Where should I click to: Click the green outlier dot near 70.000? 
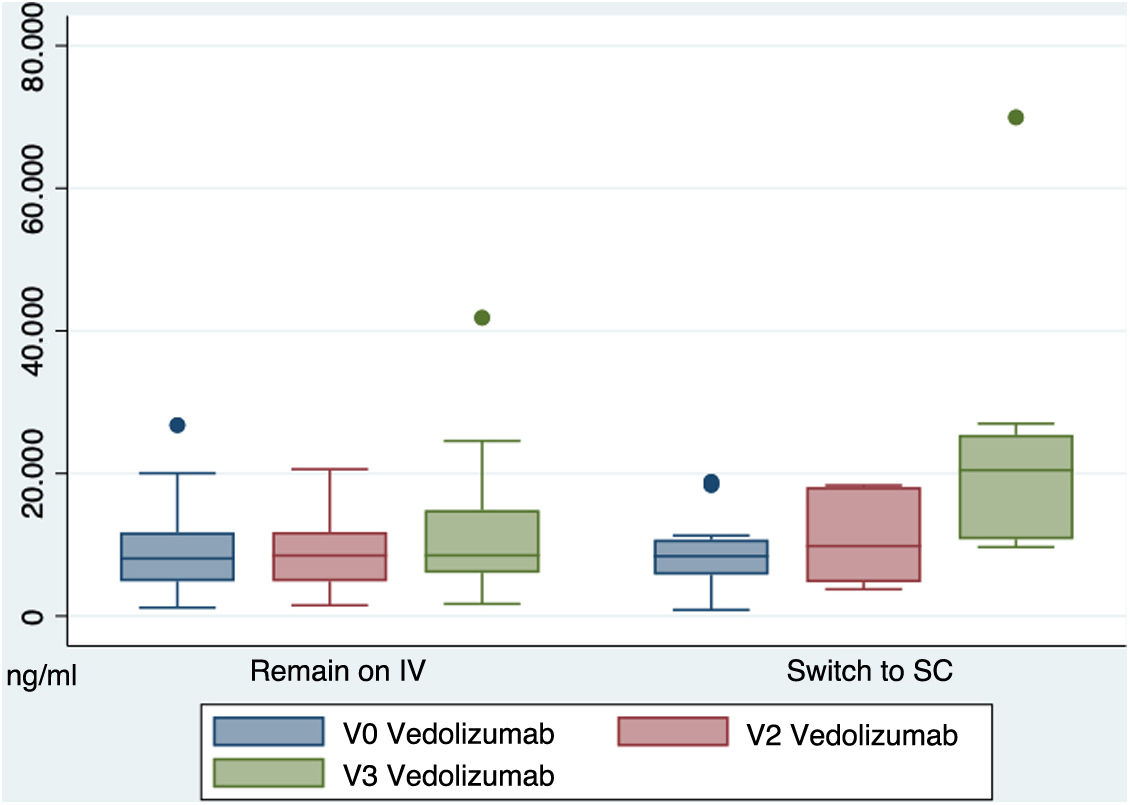coord(1015,117)
